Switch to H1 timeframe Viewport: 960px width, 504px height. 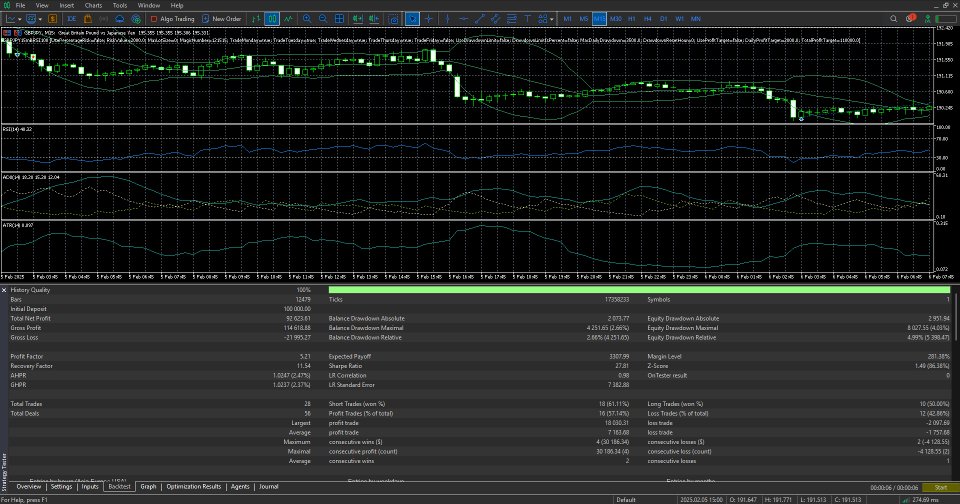(632, 19)
